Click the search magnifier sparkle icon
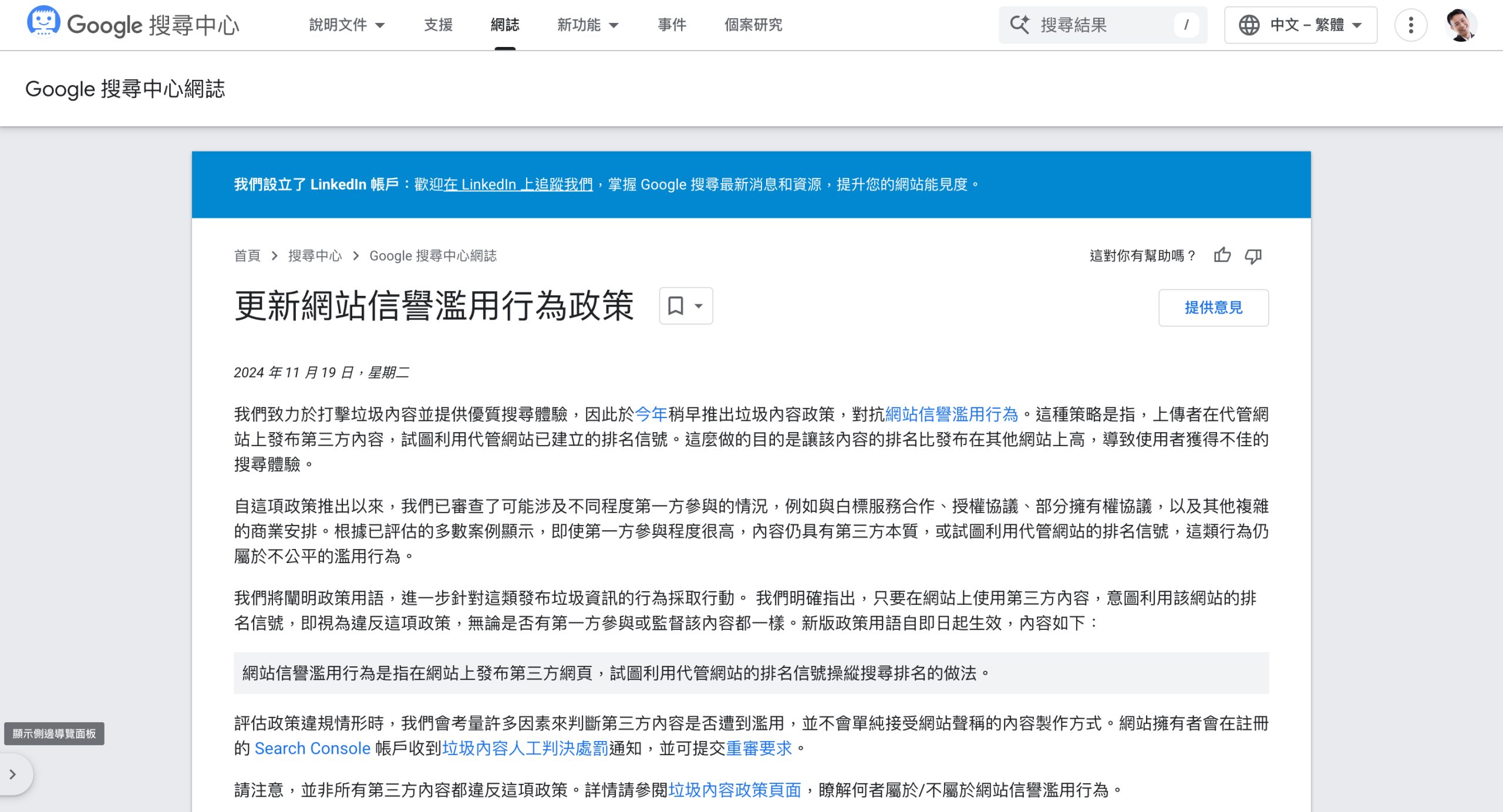 (x=1019, y=25)
